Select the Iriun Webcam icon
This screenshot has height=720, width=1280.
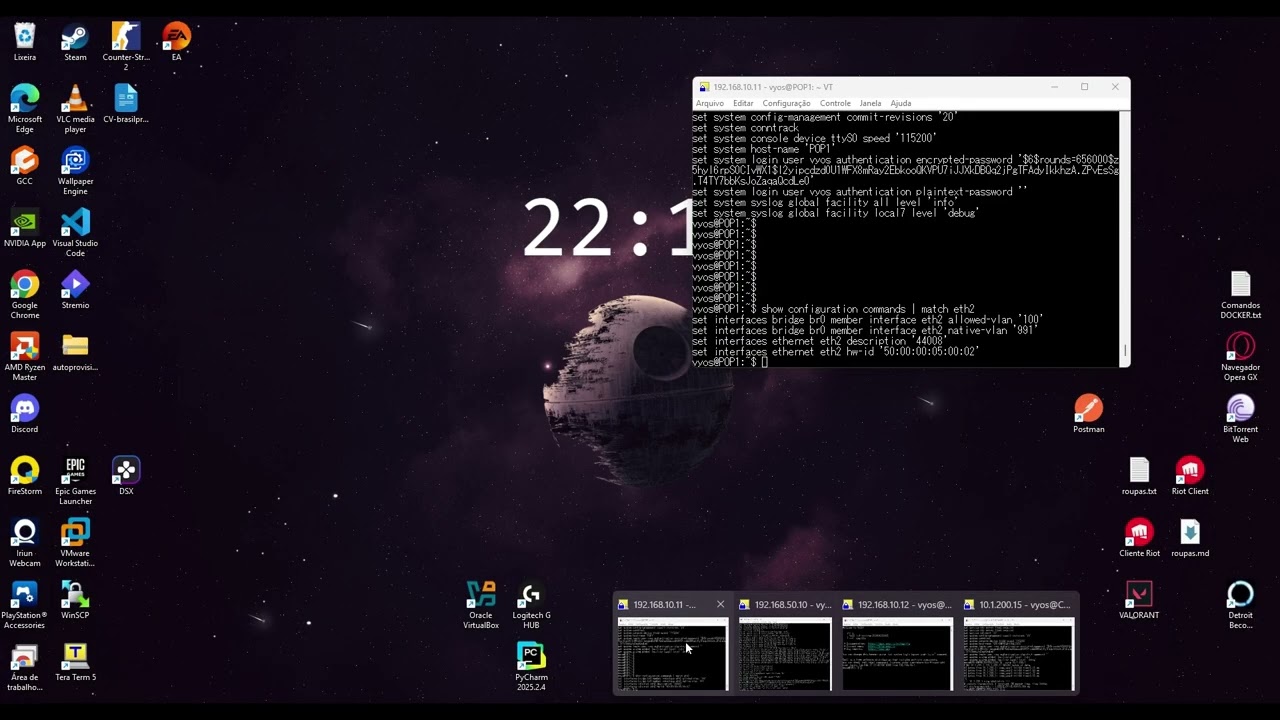pyautogui.click(x=25, y=543)
